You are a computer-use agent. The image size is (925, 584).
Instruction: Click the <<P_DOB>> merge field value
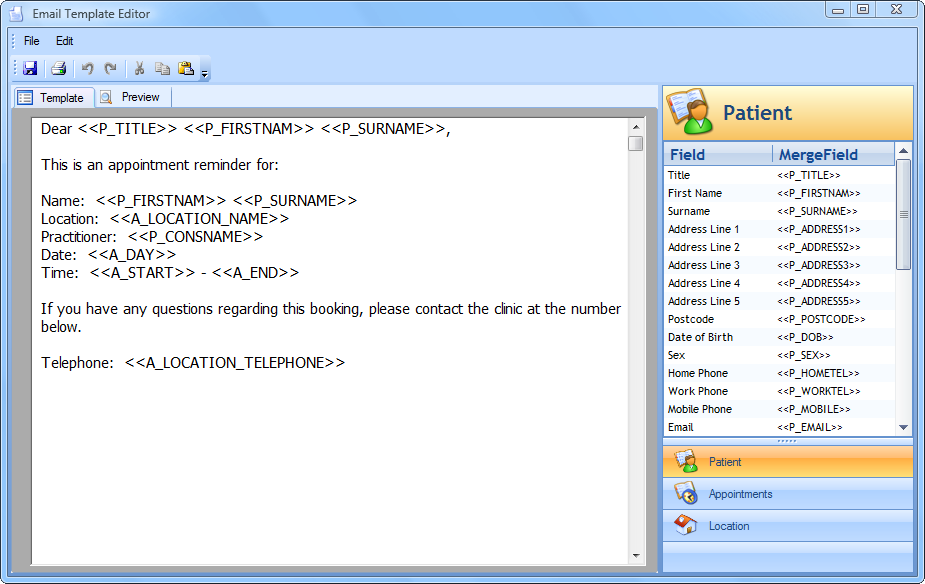tap(805, 337)
